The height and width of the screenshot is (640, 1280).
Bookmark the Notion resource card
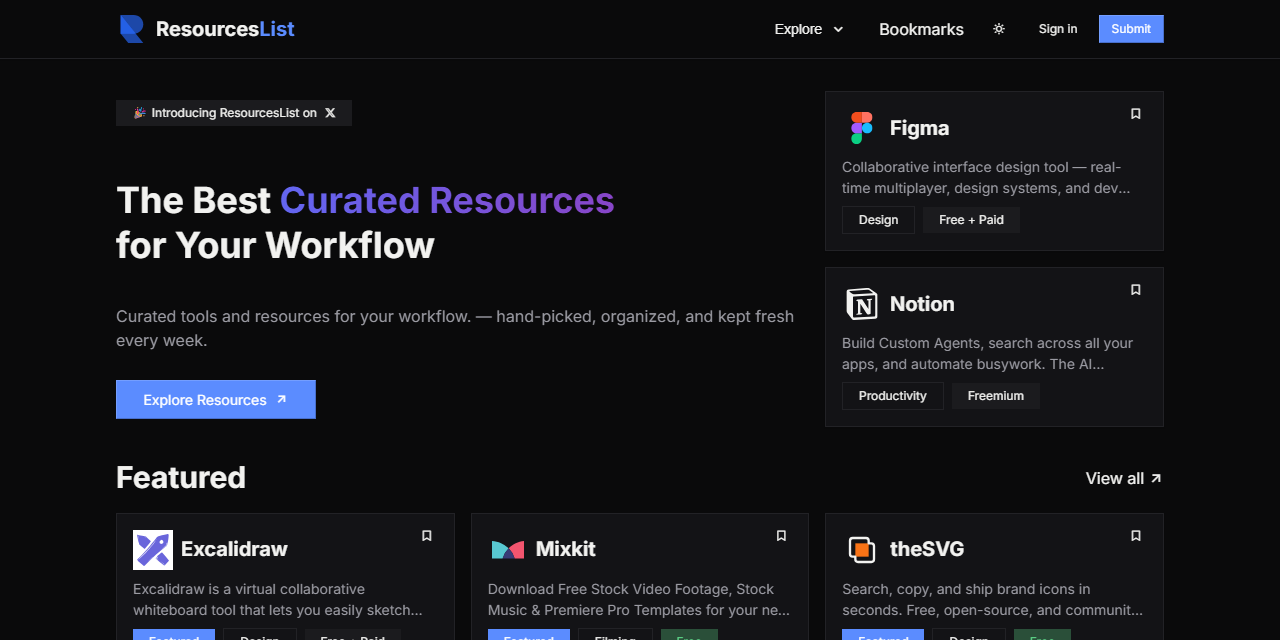(1136, 290)
